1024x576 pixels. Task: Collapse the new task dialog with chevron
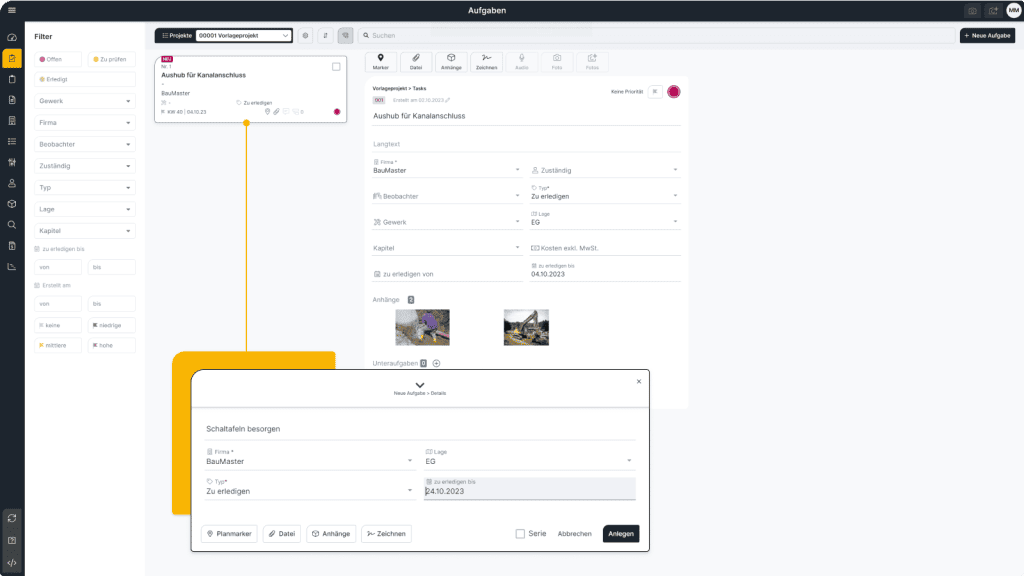click(420, 384)
